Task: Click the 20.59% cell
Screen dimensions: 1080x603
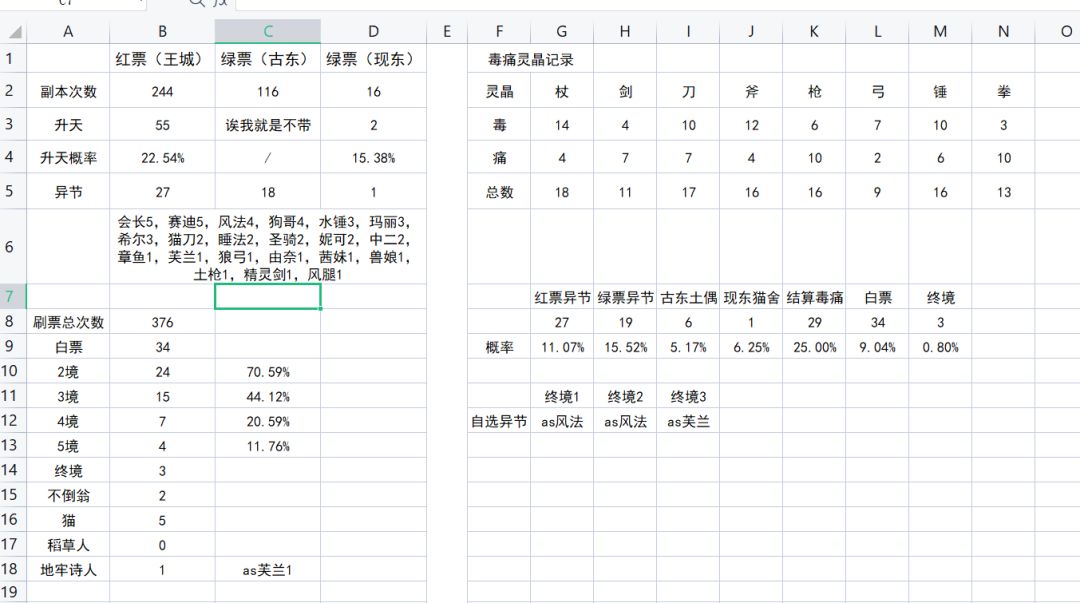Action: tap(268, 422)
